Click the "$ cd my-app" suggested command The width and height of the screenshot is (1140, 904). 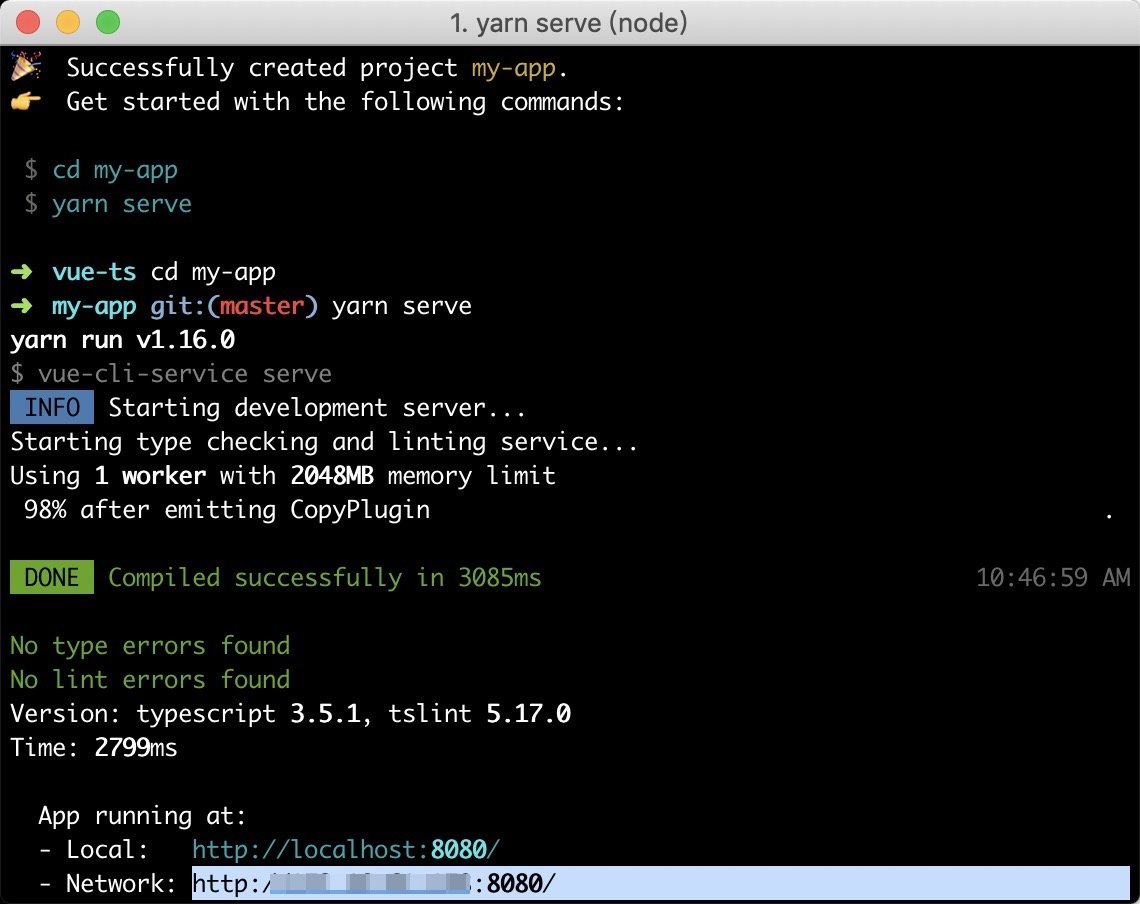102,170
